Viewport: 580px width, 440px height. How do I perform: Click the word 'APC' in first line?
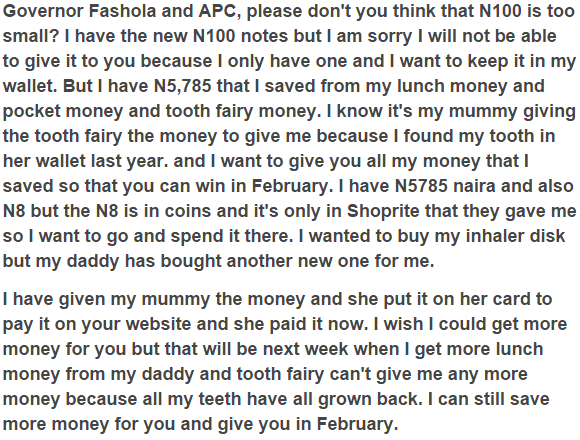pos(218,11)
